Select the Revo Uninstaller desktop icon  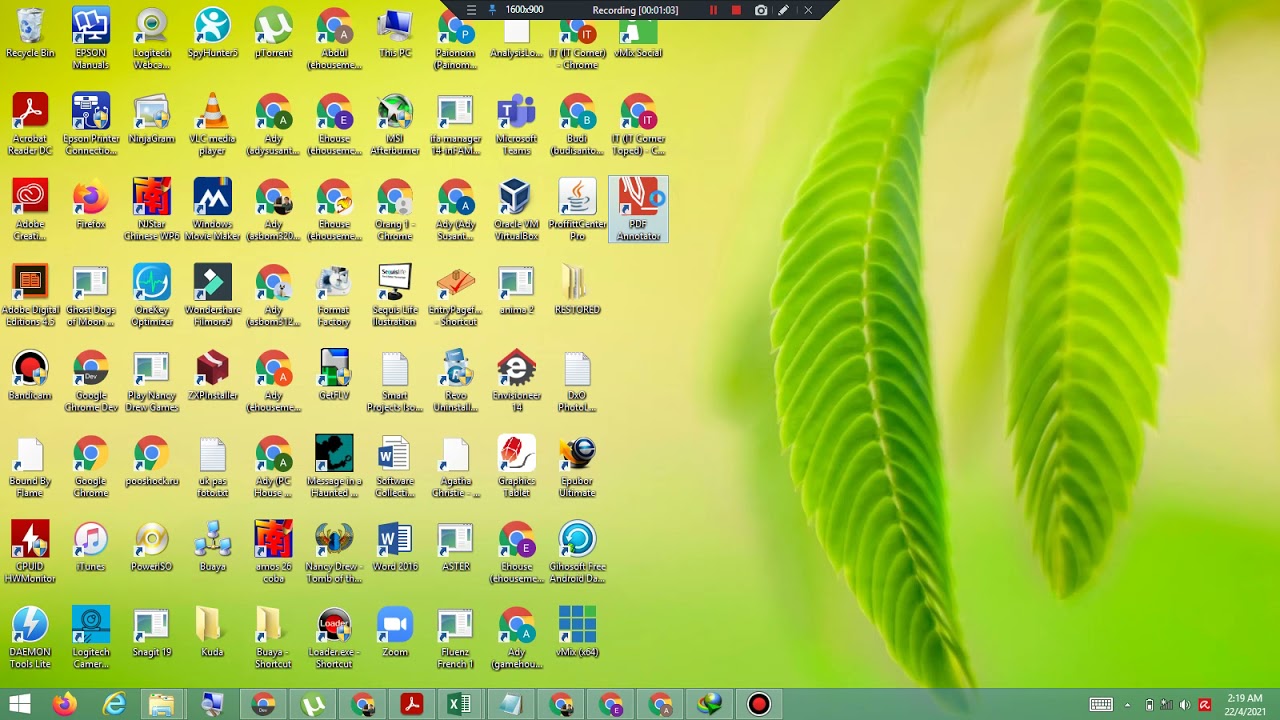455,381
